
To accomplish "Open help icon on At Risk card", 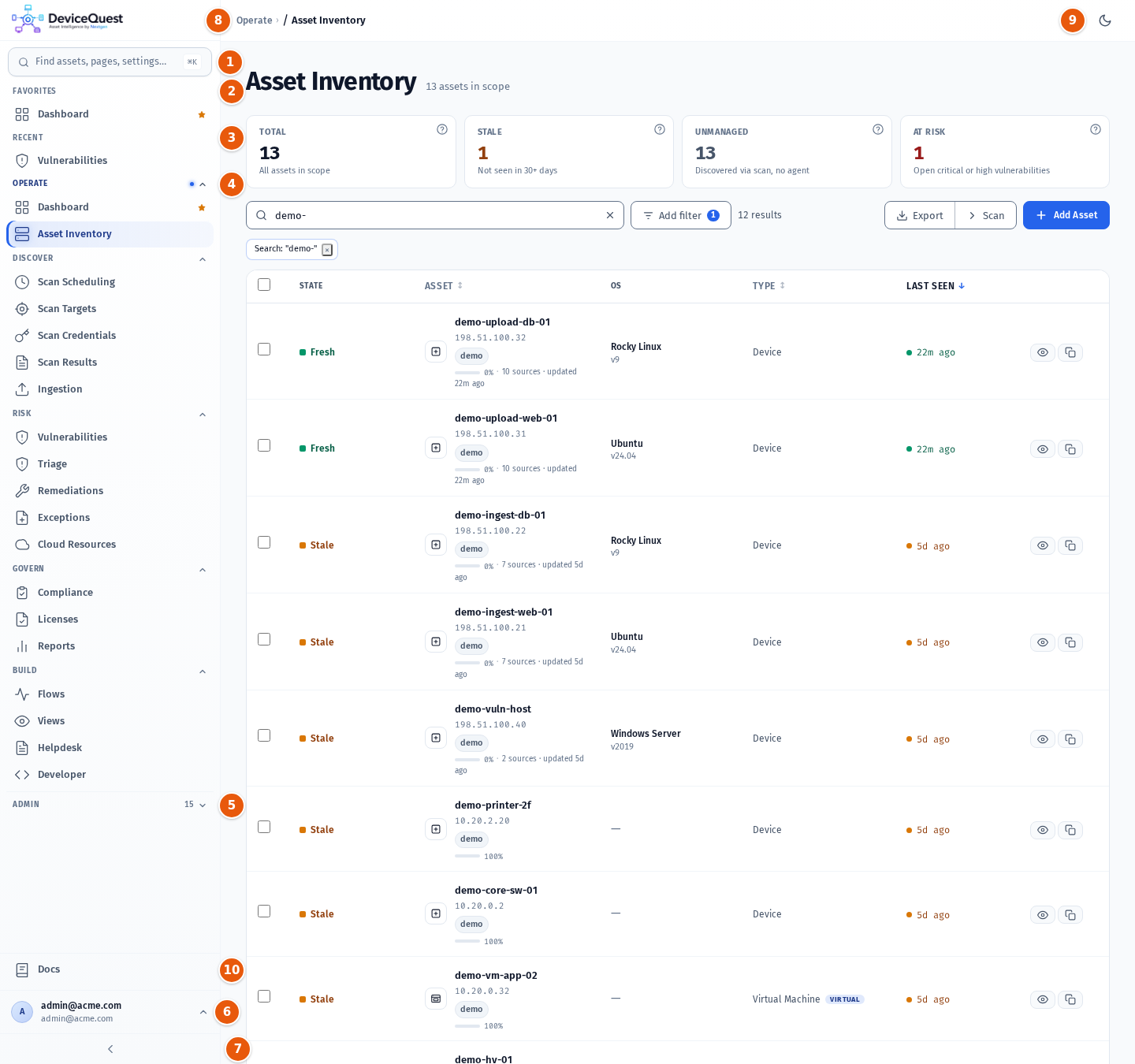I will (x=1096, y=129).
